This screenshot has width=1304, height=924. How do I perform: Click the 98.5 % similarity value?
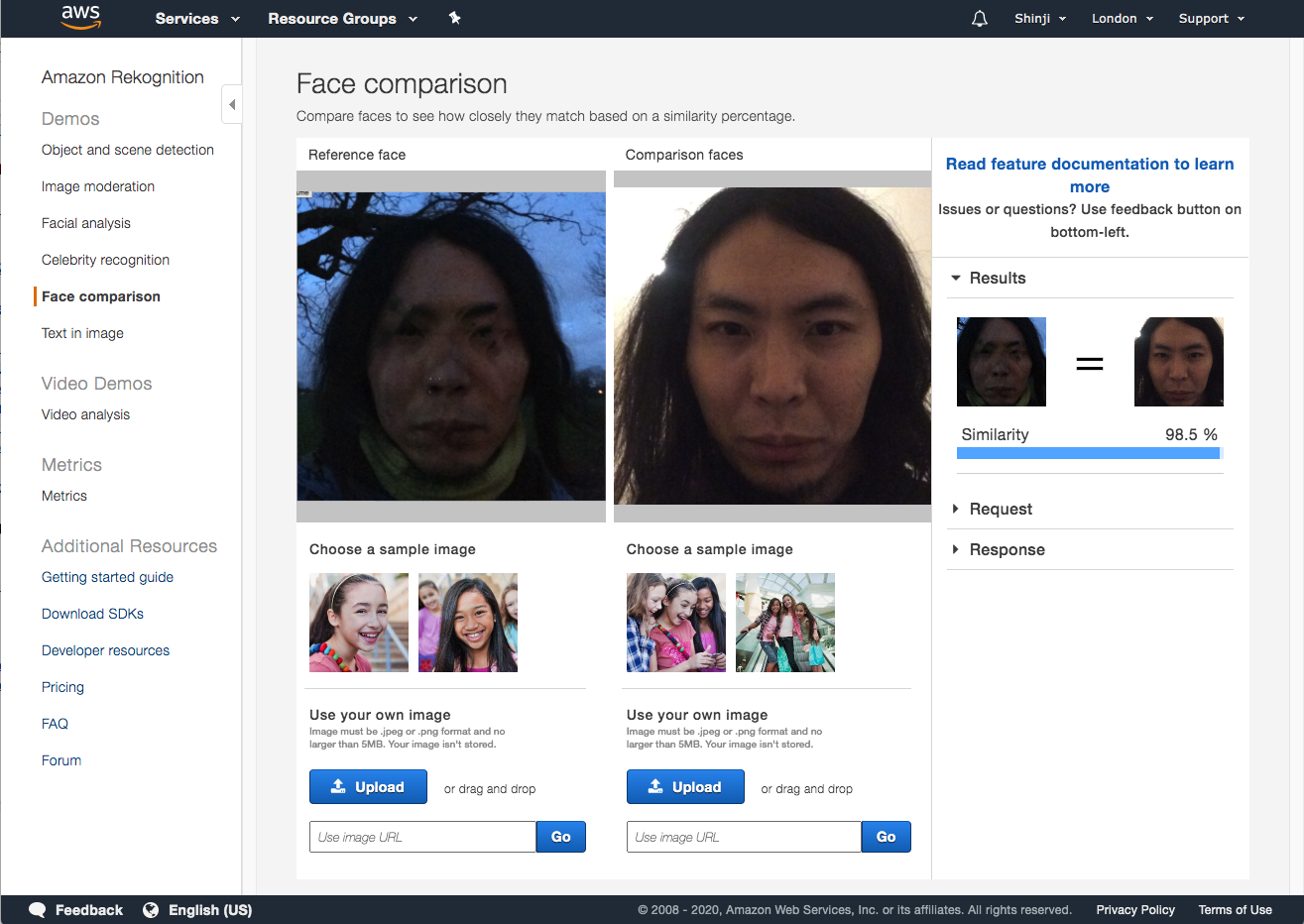coord(1191,434)
